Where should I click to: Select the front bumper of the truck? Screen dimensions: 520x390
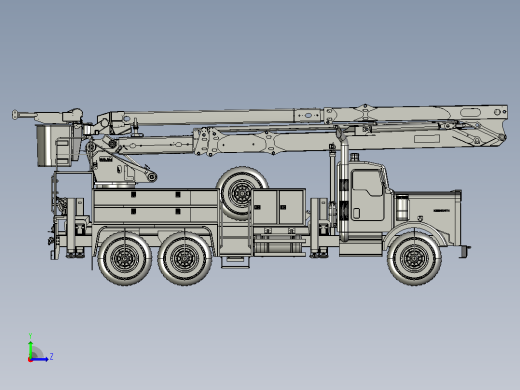(x=465, y=251)
